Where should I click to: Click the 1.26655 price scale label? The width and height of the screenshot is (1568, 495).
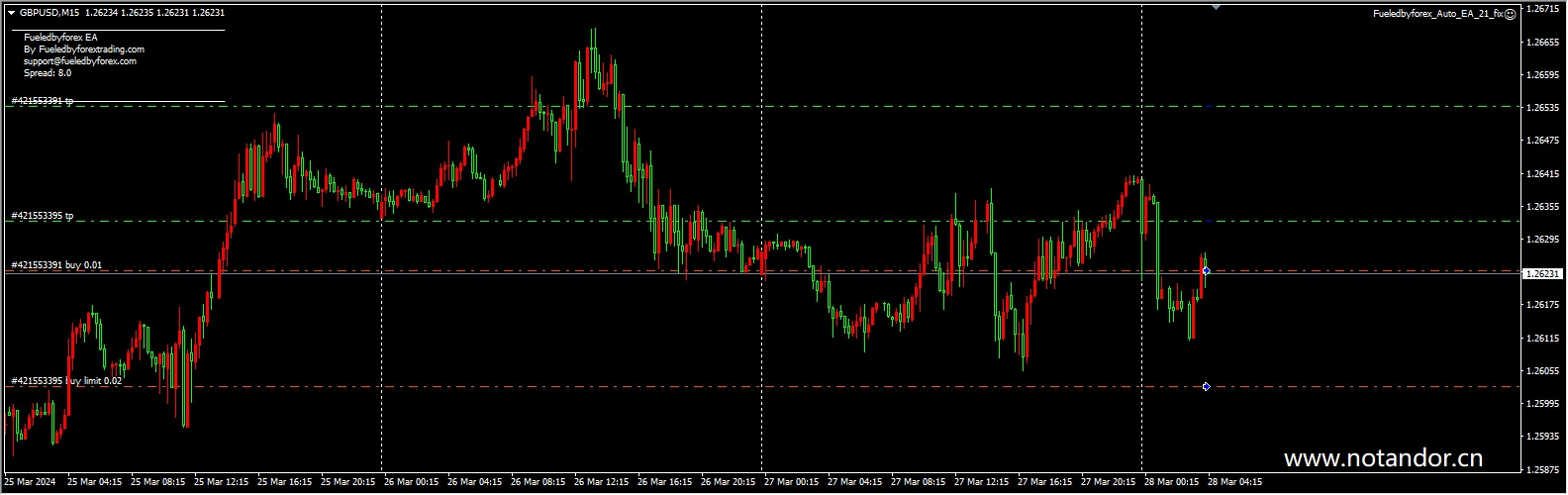[x=1543, y=42]
